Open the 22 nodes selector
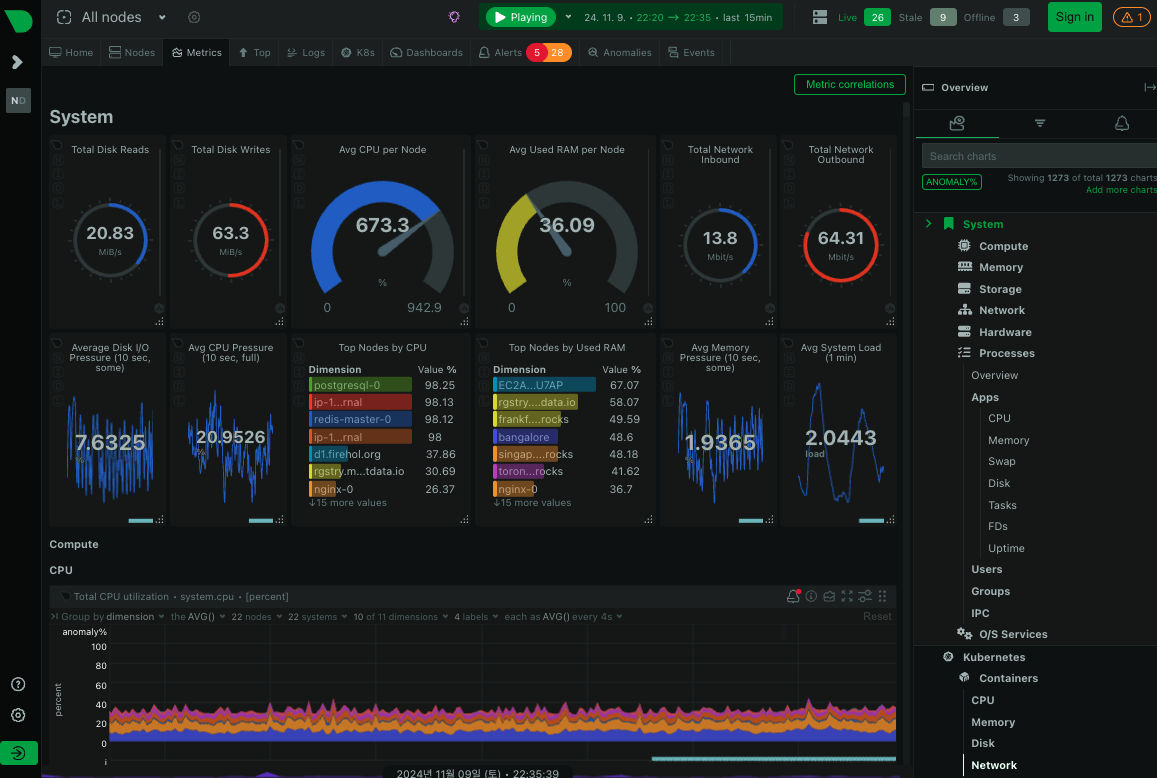The height and width of the screenshot is (778, 1157). [257, 616]
